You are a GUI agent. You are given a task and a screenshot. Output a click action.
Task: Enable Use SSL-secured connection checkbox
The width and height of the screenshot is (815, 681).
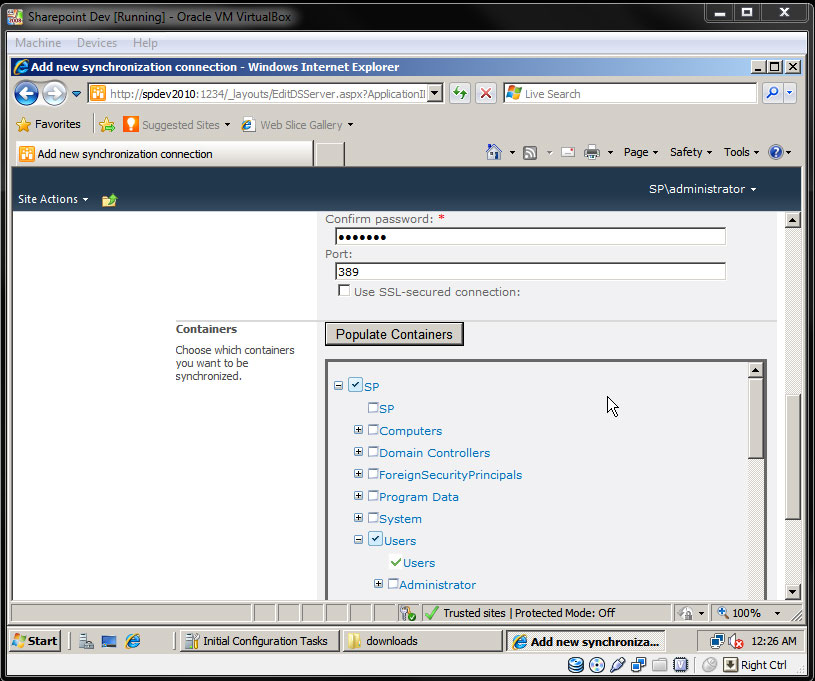pos(344,290)
